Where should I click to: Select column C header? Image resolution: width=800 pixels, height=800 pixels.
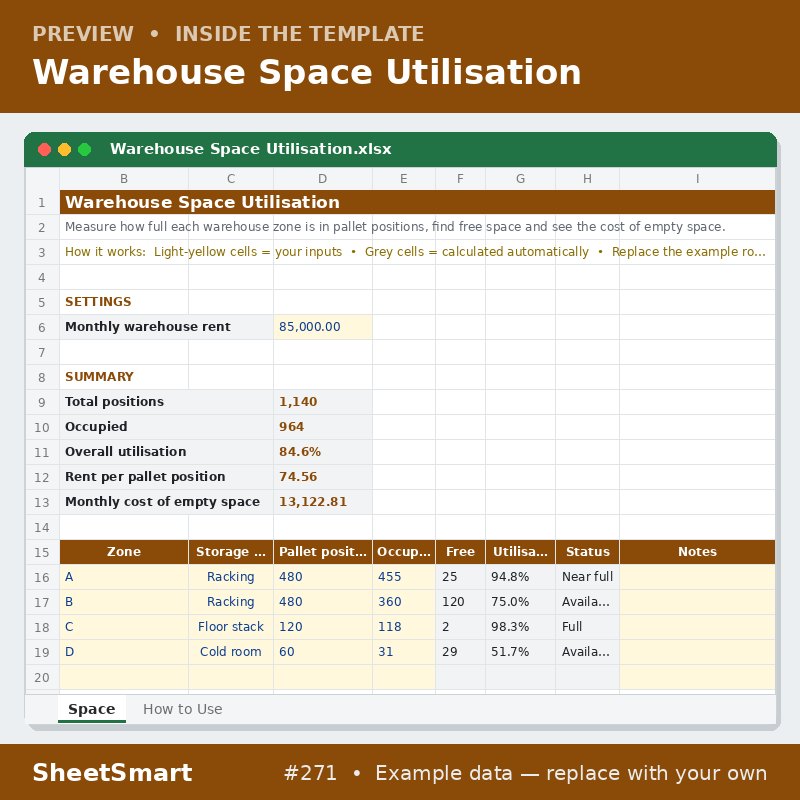[231, 179]
